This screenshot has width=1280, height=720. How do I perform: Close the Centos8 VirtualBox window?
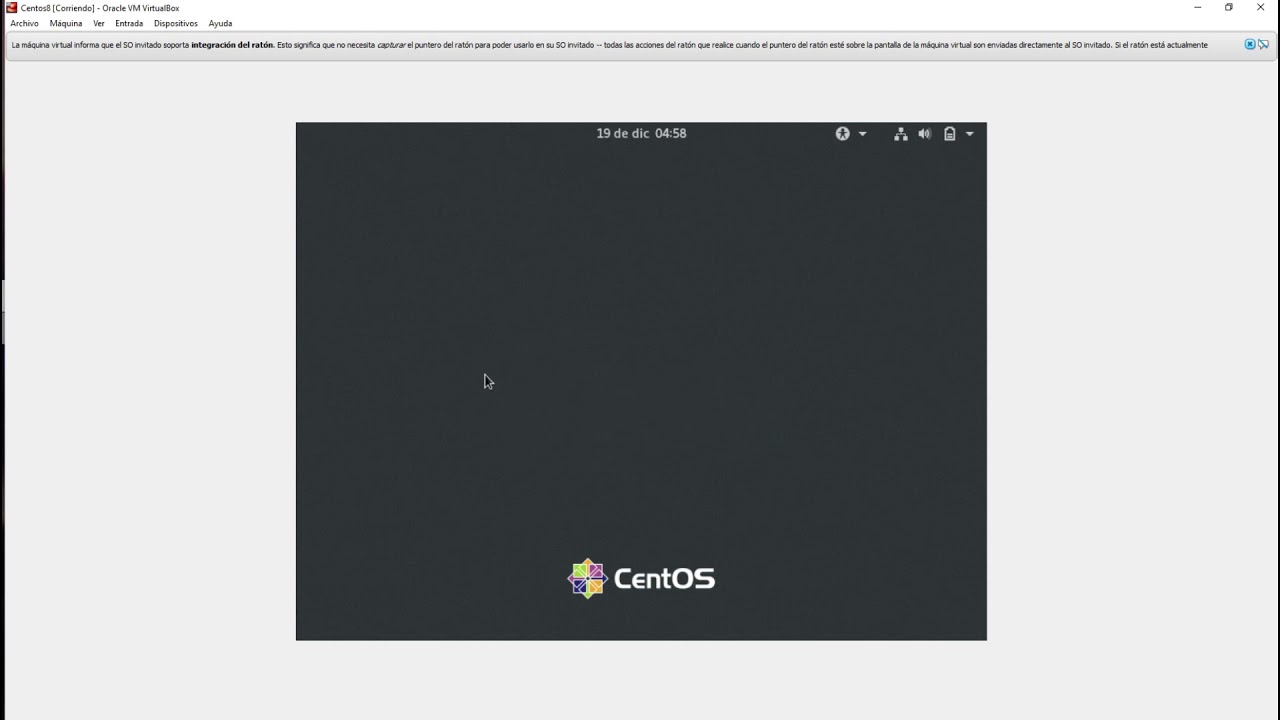click(1261, 8)
